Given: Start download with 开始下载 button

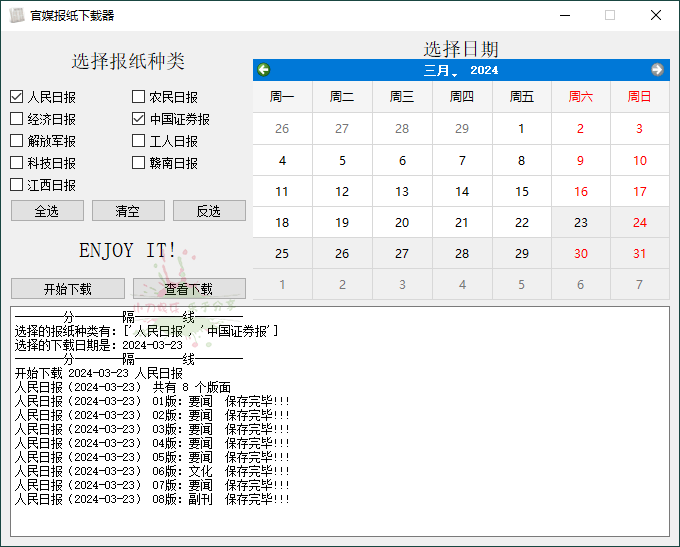Looking at the screenshot, I should pos(68,289).
